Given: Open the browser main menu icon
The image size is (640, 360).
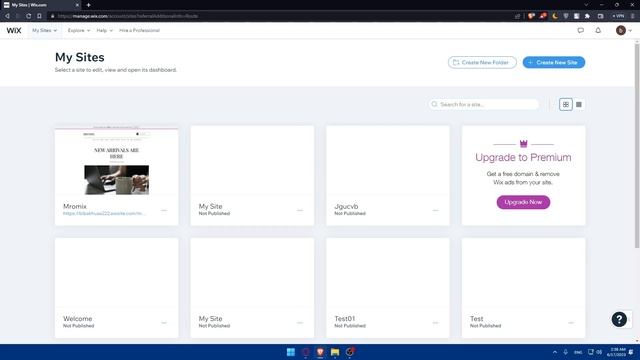Looking at the screenshot, I should pos(633,16).
